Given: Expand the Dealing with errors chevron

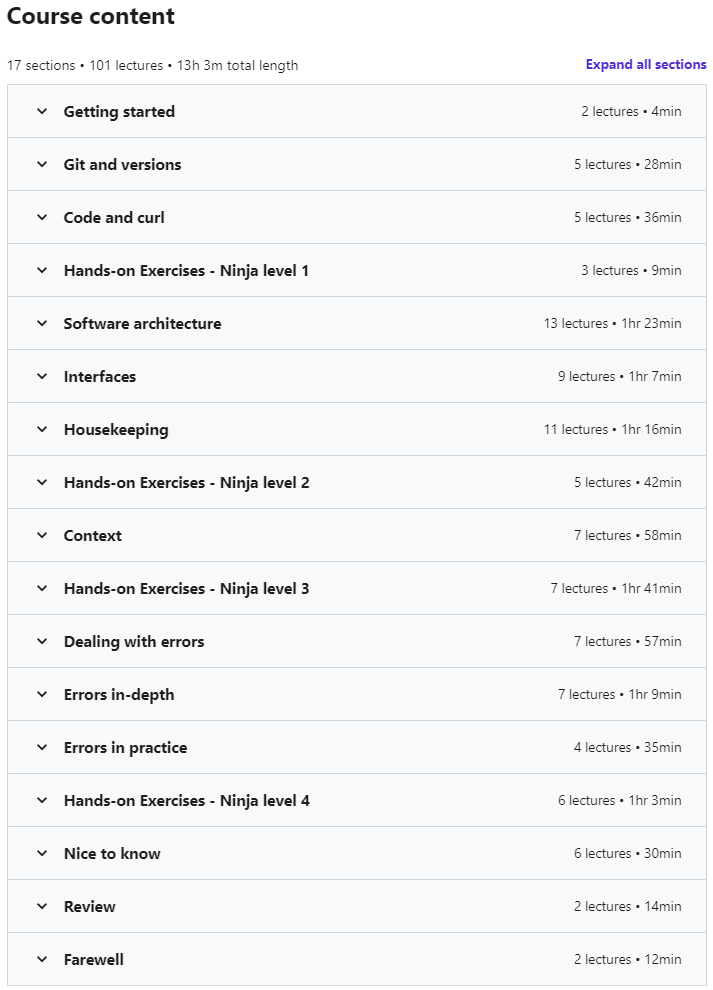Looking at the screenshot, I should [42, 641].
